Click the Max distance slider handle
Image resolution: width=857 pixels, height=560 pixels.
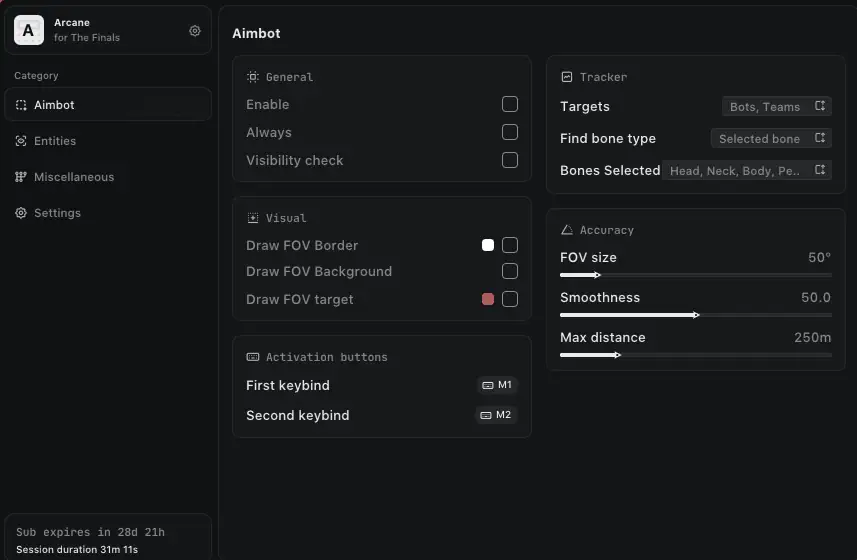pyautogui.click(x=618, y=355)
